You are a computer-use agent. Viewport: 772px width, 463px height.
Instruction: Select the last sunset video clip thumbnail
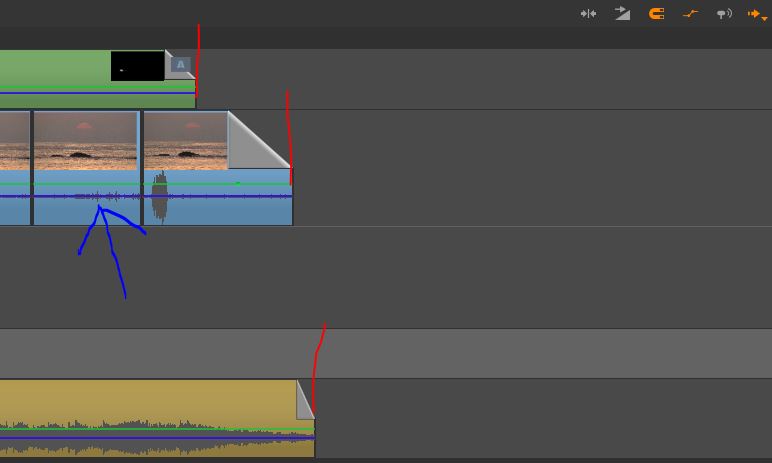186,141
